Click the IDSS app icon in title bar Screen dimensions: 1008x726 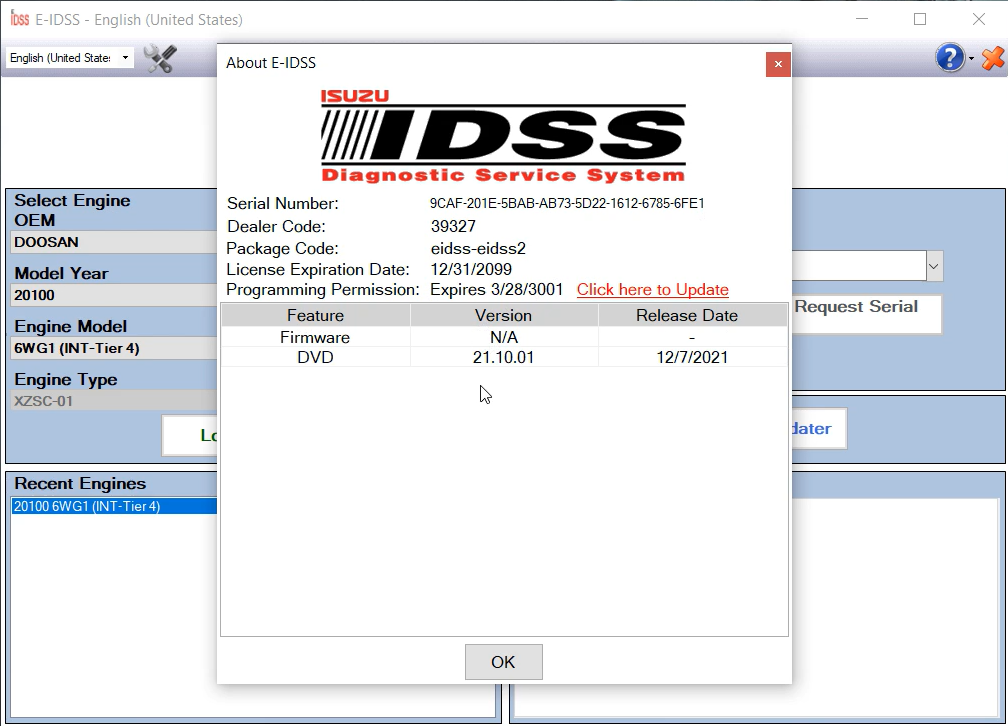click(x=20, y=19)
